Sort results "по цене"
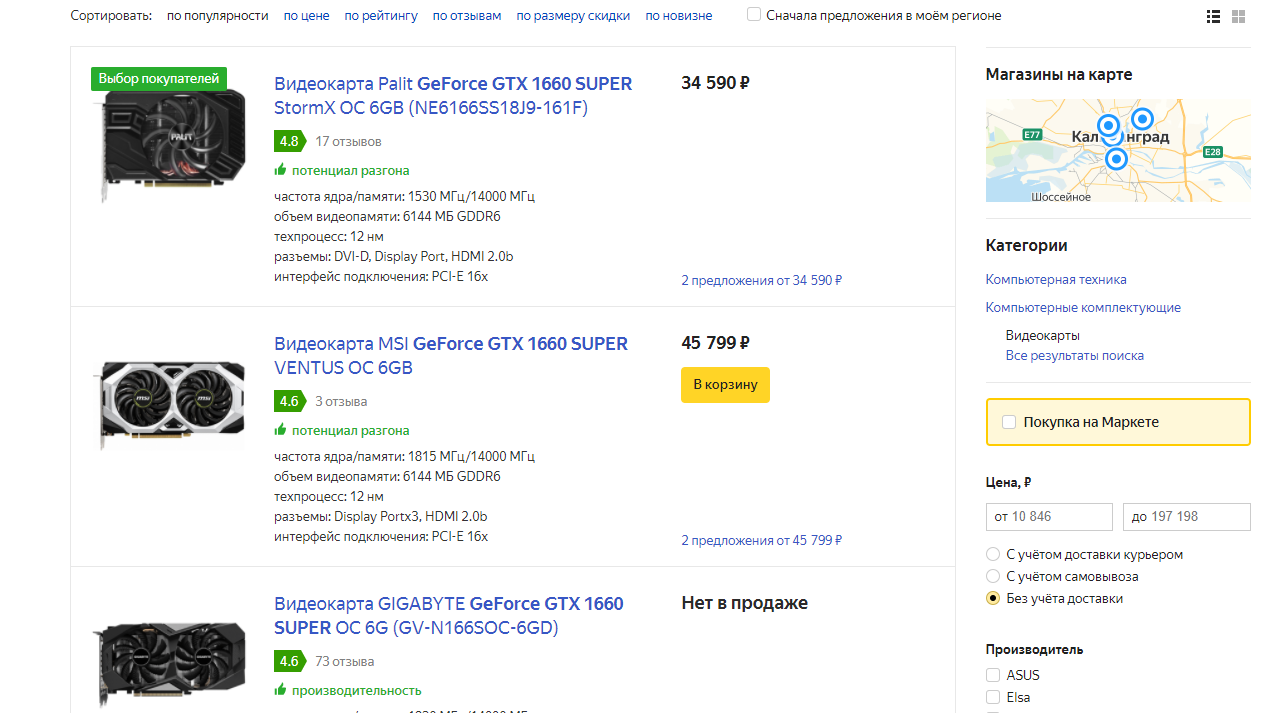This screenshot has height=713, width=1276. (306, 16)
